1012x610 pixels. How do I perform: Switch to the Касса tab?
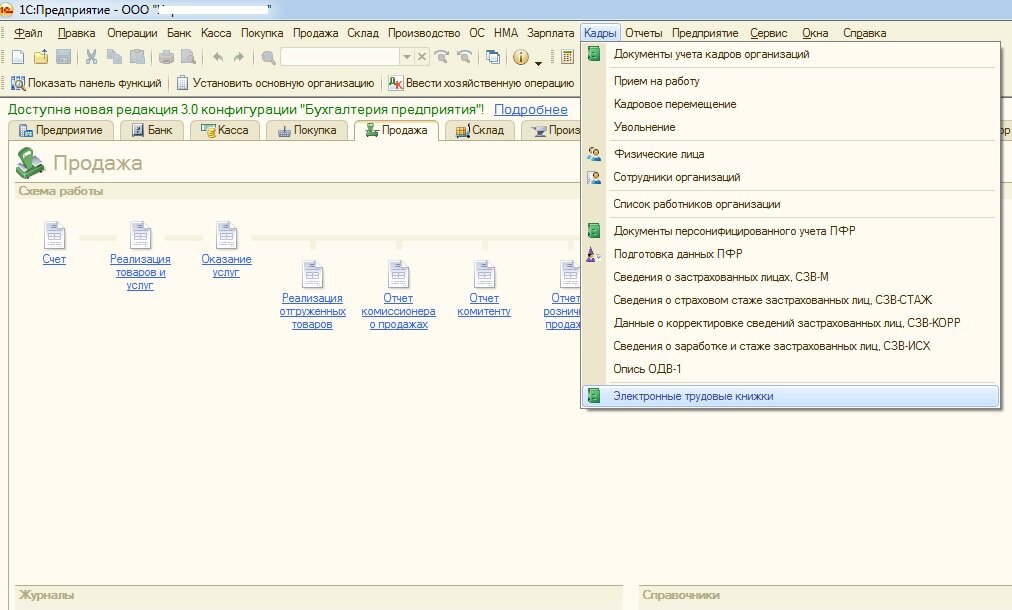(225, 130)
